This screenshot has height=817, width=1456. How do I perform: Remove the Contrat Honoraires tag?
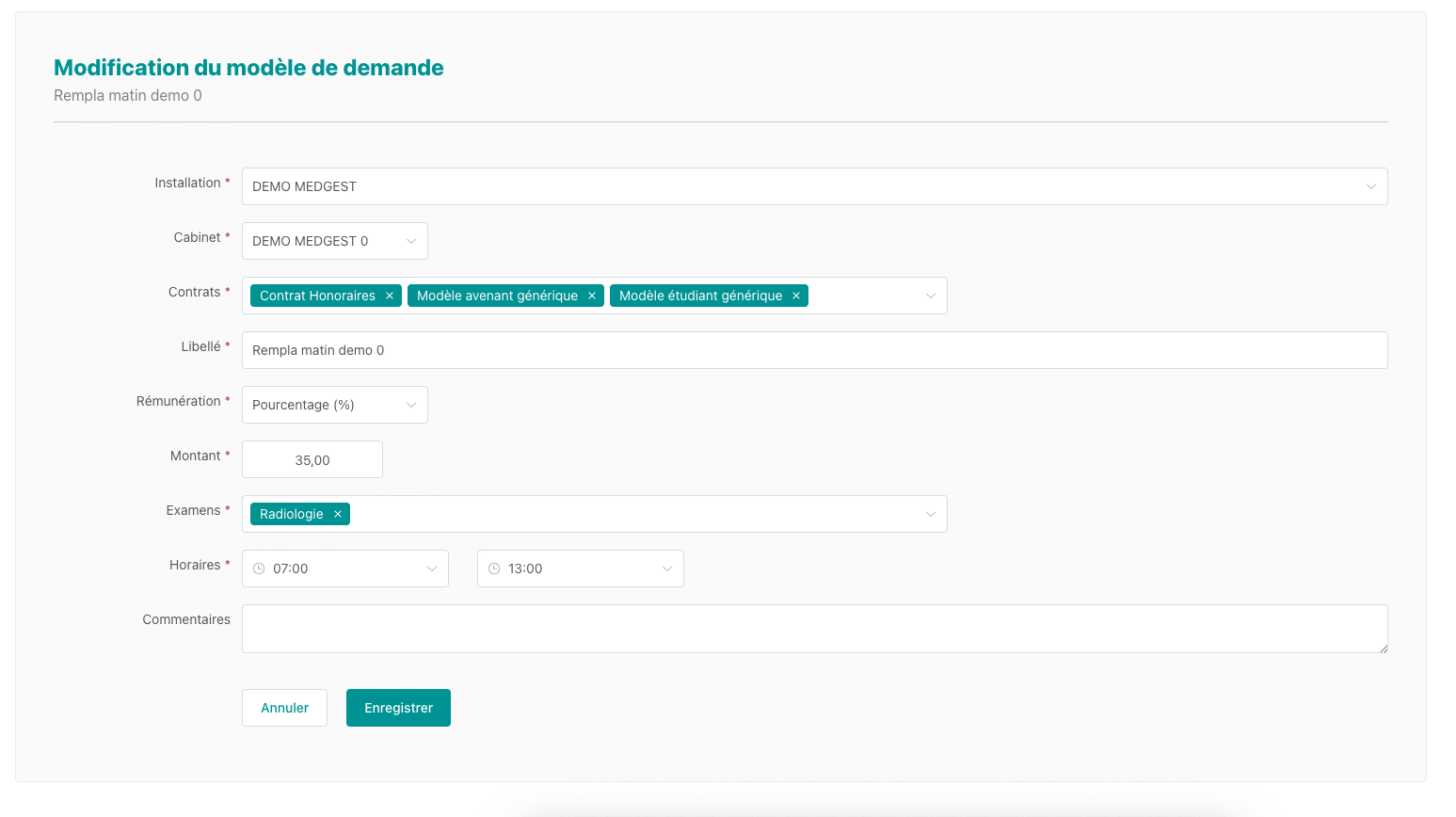tap(390, 296)
